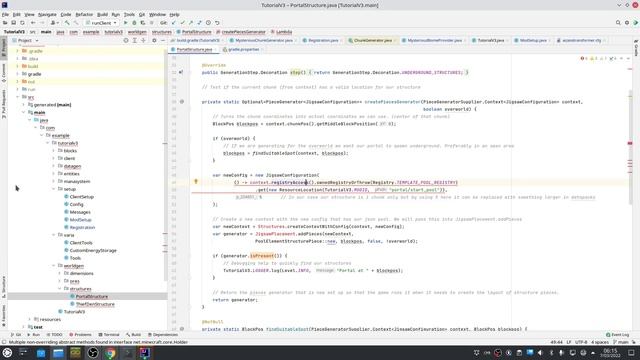Expand the datagen package
Image resolution: width=640 pixels, height=360 pixels.
coord(53,166)
